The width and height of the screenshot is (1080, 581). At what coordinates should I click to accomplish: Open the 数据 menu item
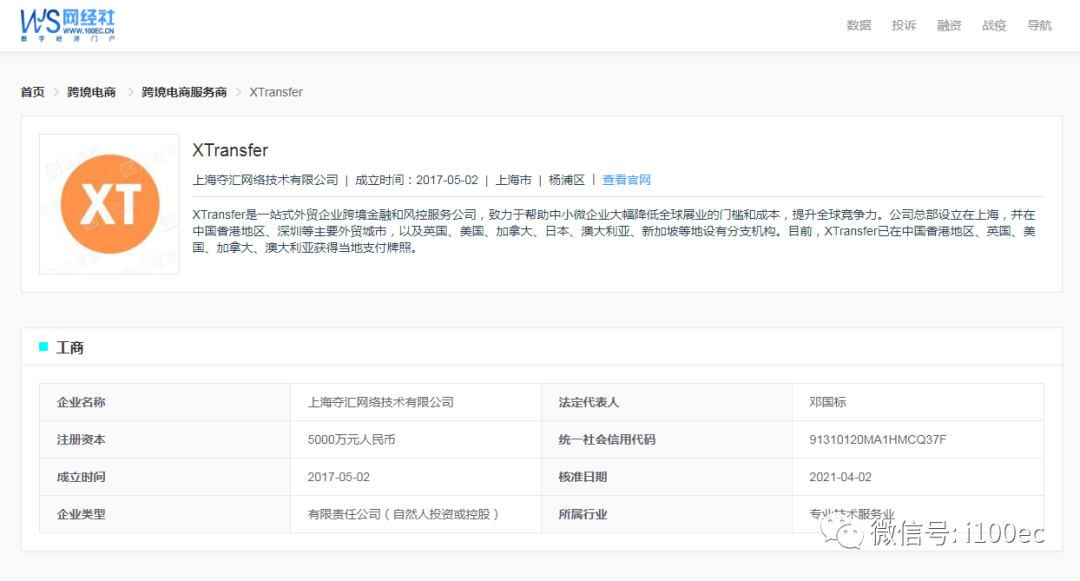pyautogui.click(x=858, y=25)
